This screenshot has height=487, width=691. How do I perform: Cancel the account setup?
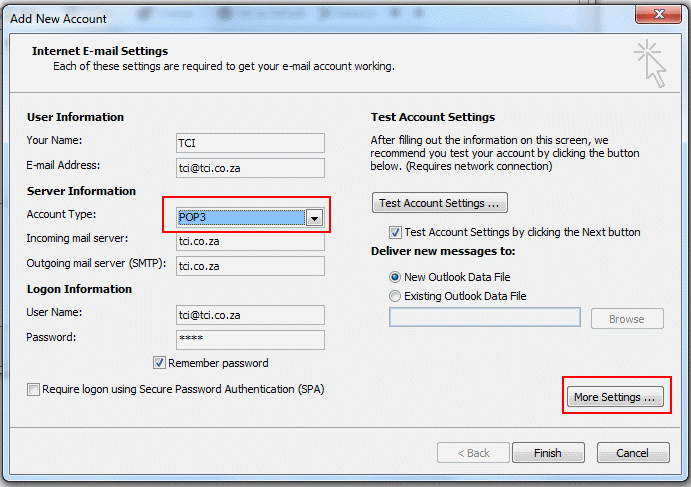633,453
